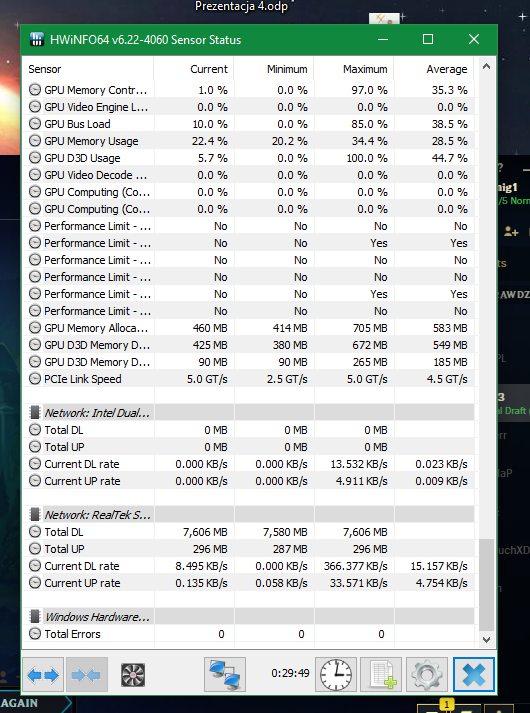Close sensors with the blue X button
The width and height of the screenshot is (530, 713).
473,675
